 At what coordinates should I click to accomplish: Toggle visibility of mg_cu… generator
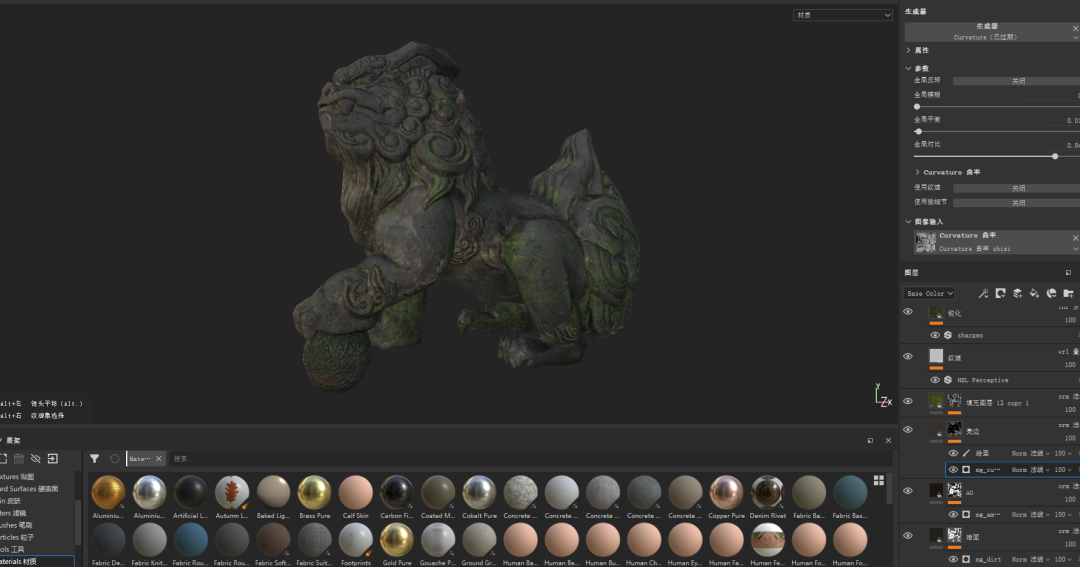pos(953,470)
